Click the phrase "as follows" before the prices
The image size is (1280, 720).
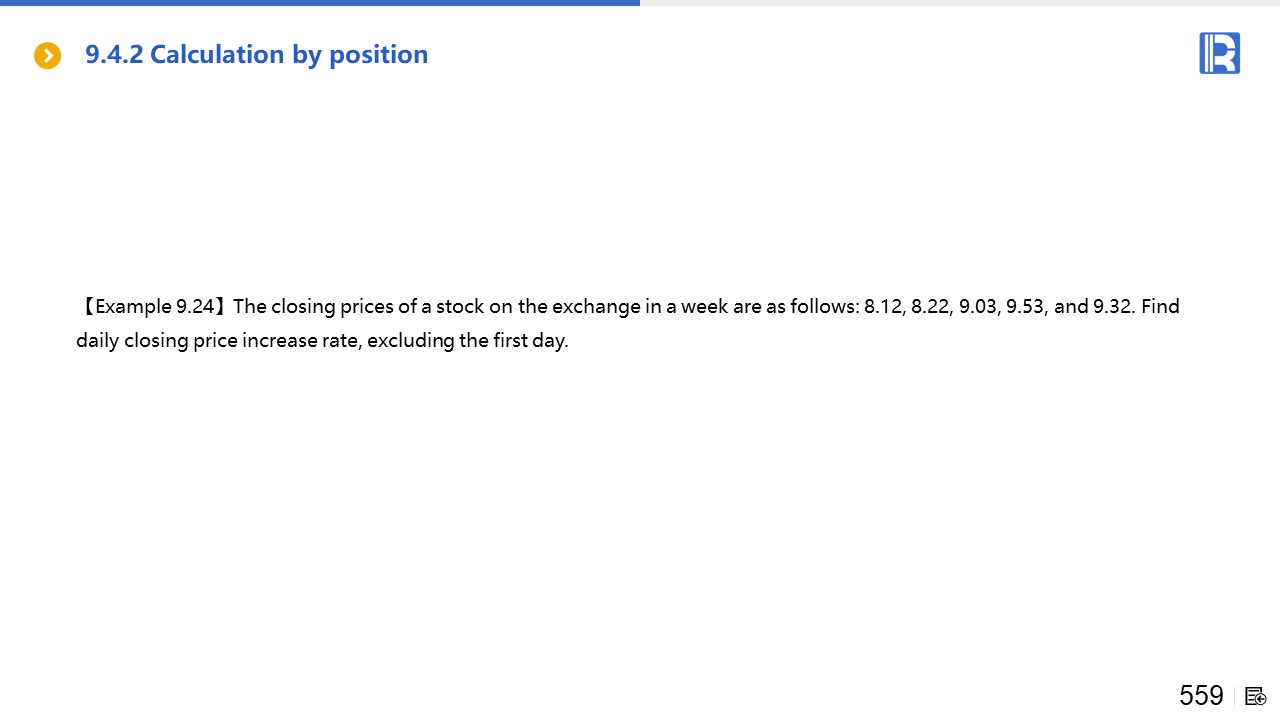point(812,306)
